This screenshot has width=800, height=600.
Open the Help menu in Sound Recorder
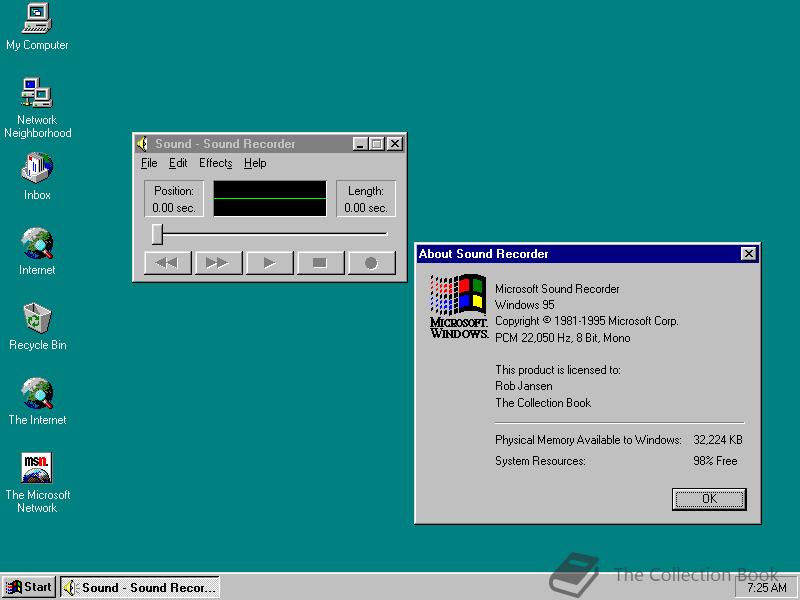(x=255, y=163)
